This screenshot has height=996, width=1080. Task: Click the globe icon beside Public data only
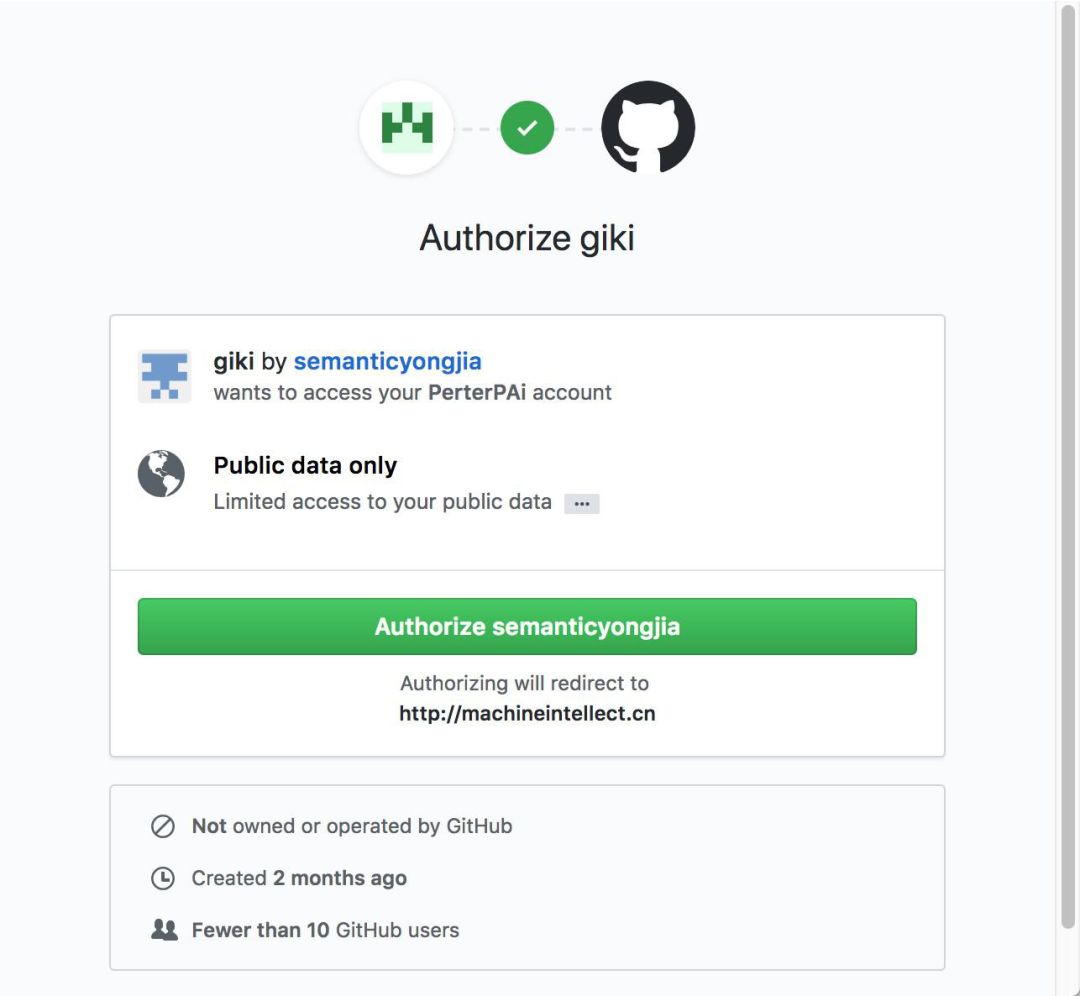tap(161, 474)
